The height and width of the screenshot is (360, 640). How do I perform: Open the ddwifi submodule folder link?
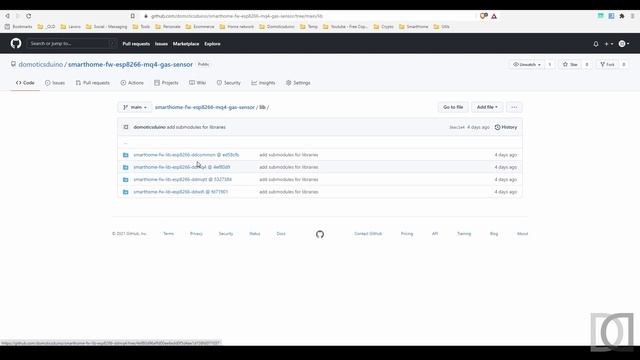[180, 192]
